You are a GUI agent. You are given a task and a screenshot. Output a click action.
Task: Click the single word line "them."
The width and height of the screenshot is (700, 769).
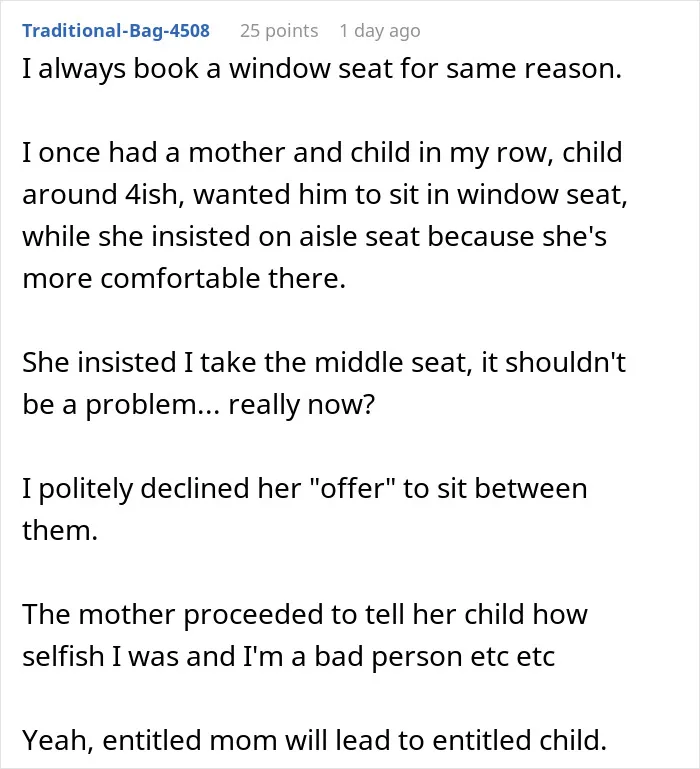tap(60, 531)
